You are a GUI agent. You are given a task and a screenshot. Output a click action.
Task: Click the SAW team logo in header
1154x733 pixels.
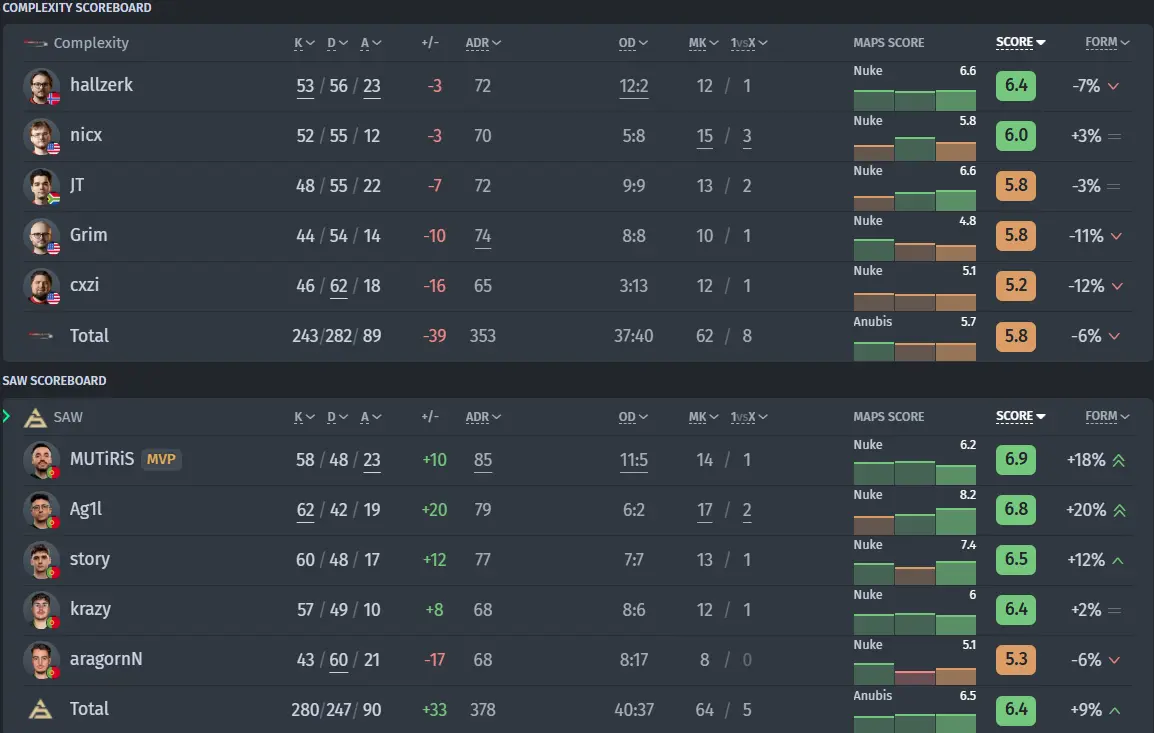point(35,417)
